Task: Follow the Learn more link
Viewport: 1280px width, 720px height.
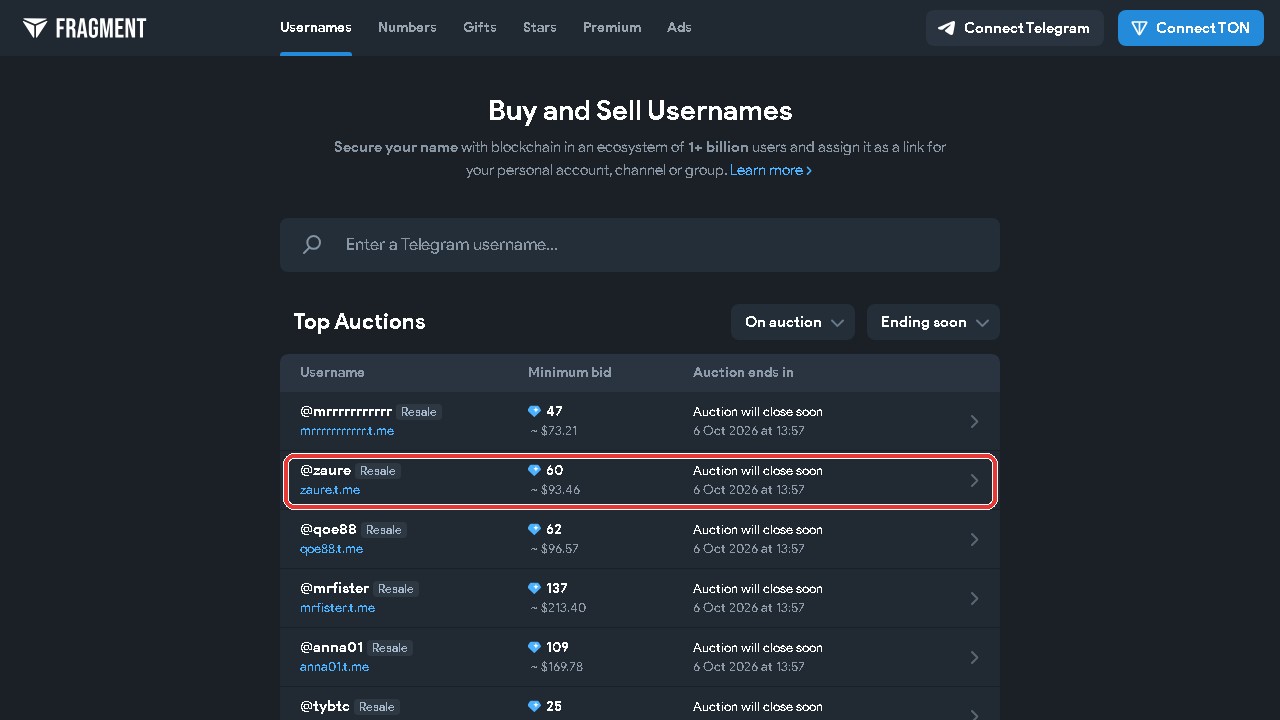Action: pos(771,170)
